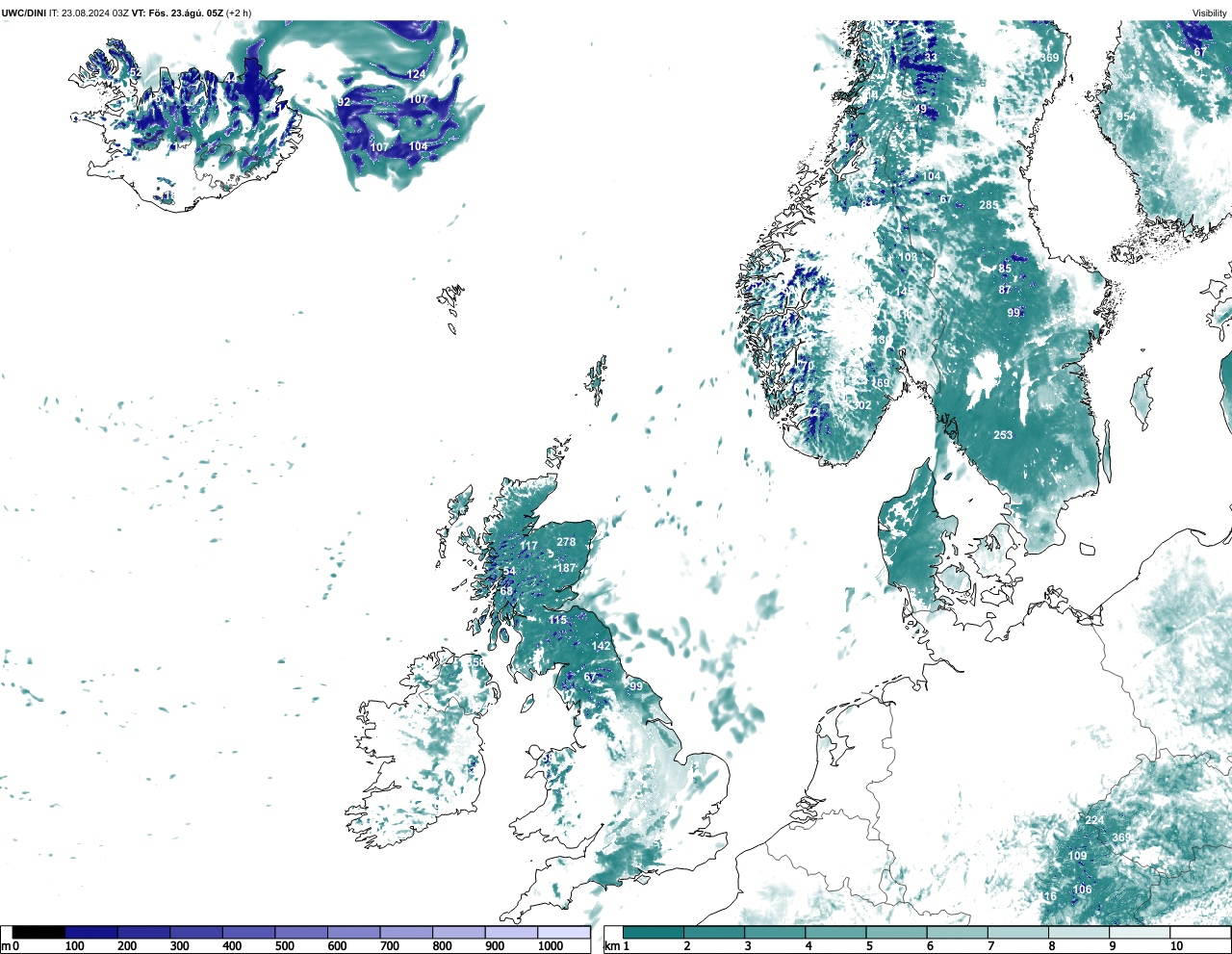1232x954 pixels.
Task: Pick the 600 m lavender legend swatch
Action: 354,932
